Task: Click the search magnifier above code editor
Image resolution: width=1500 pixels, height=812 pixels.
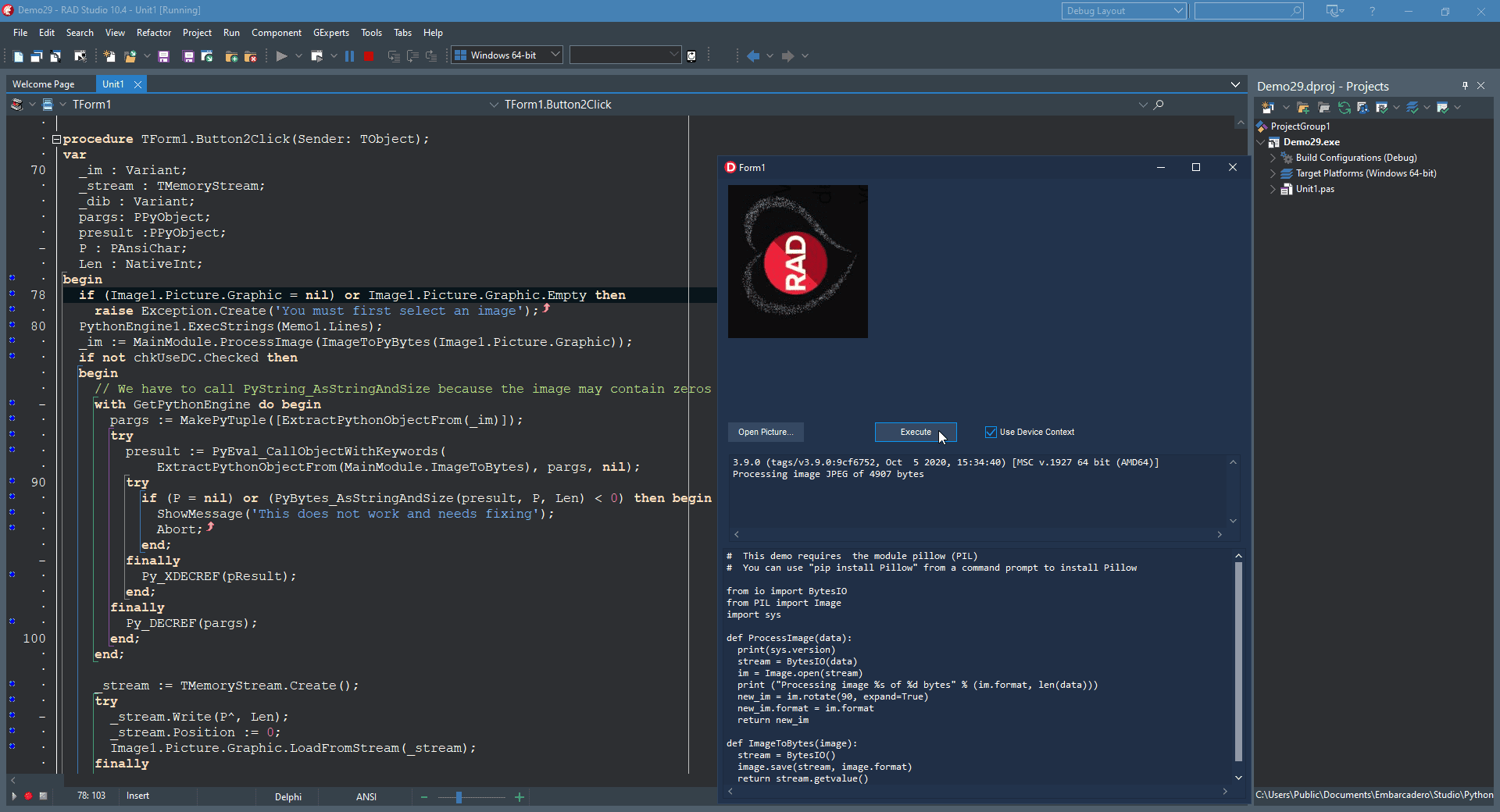Action: [1159, 105]
